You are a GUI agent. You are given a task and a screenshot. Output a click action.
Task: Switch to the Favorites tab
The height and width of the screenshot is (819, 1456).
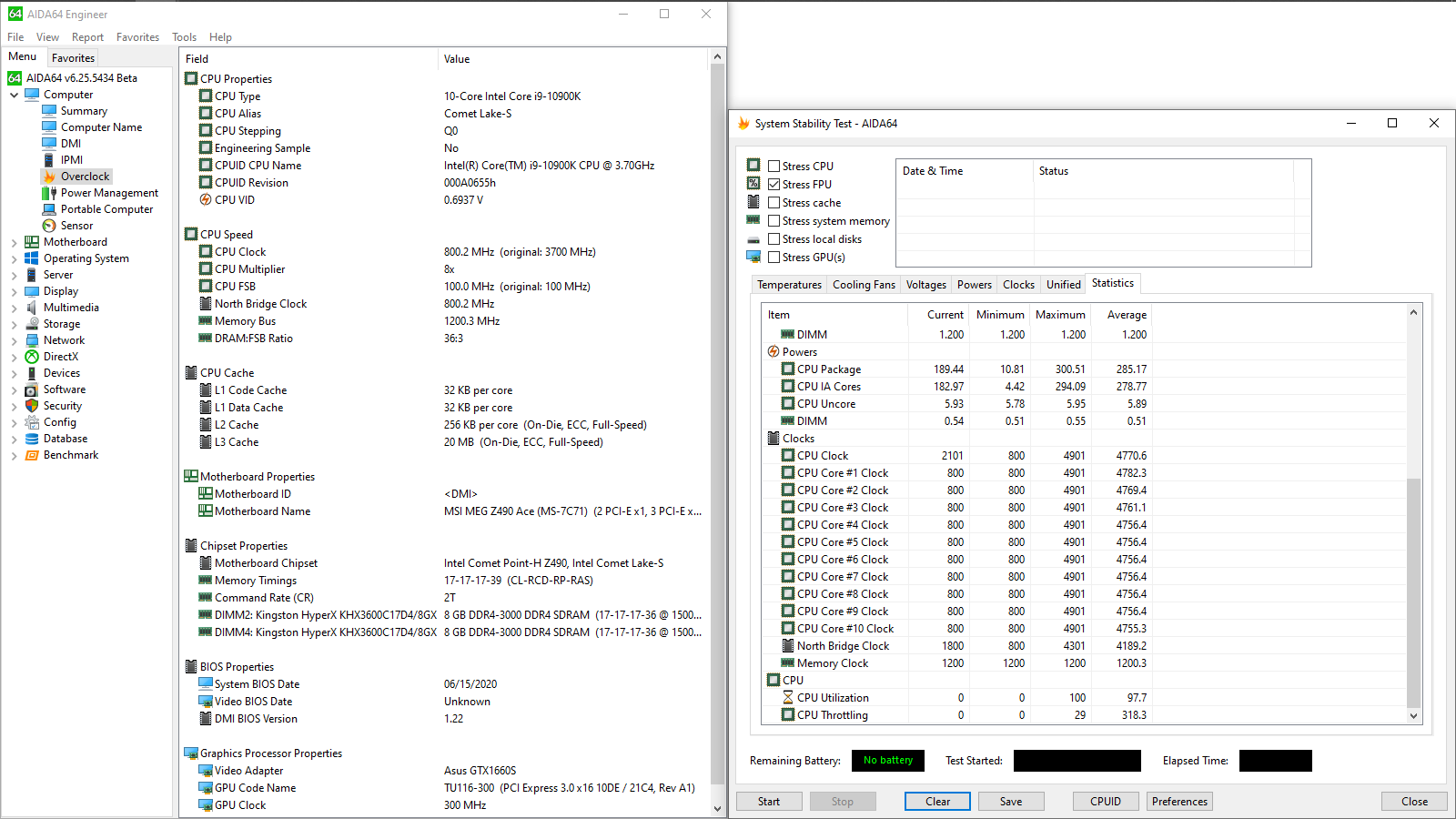click(73, 57)
